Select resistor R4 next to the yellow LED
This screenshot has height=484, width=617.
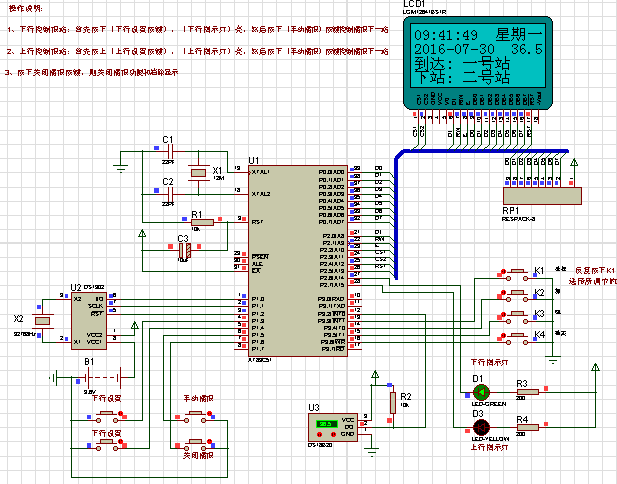pyautogui.click(x=528, y=427)
